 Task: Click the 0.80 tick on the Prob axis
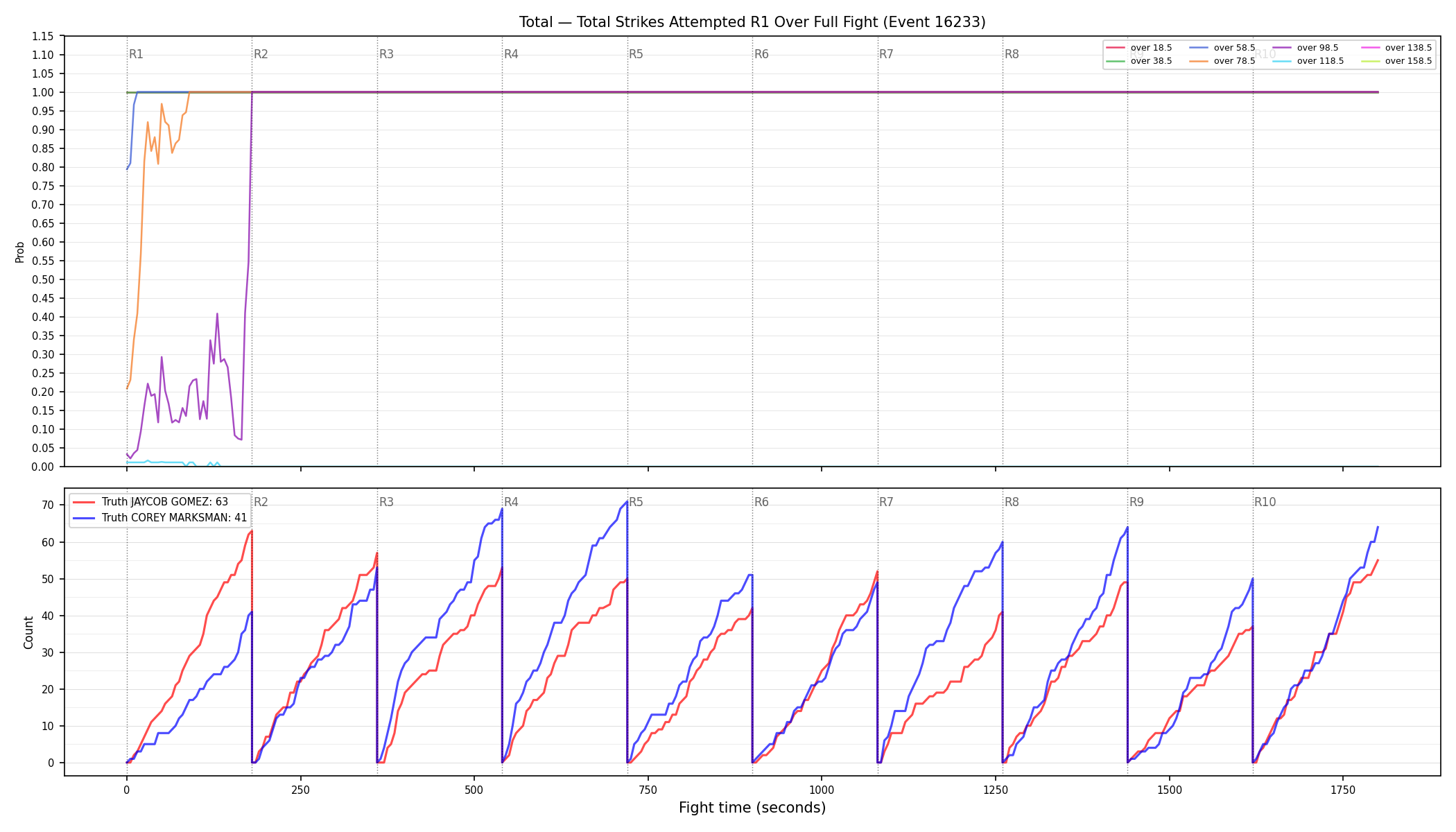(43, 167)
